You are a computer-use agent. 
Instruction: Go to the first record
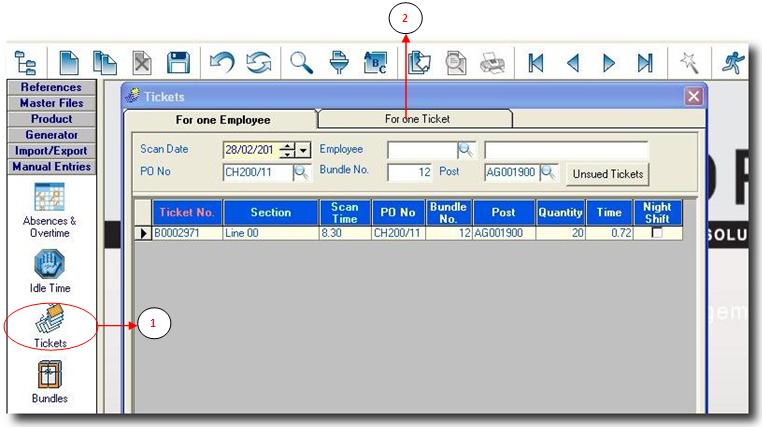537,62
